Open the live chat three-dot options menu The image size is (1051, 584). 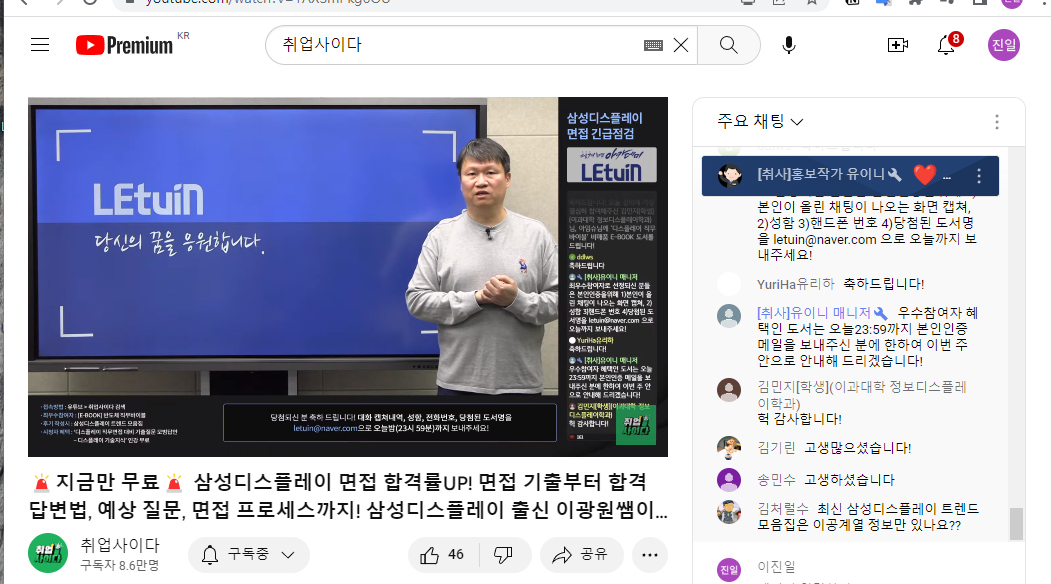coord(997,121)
